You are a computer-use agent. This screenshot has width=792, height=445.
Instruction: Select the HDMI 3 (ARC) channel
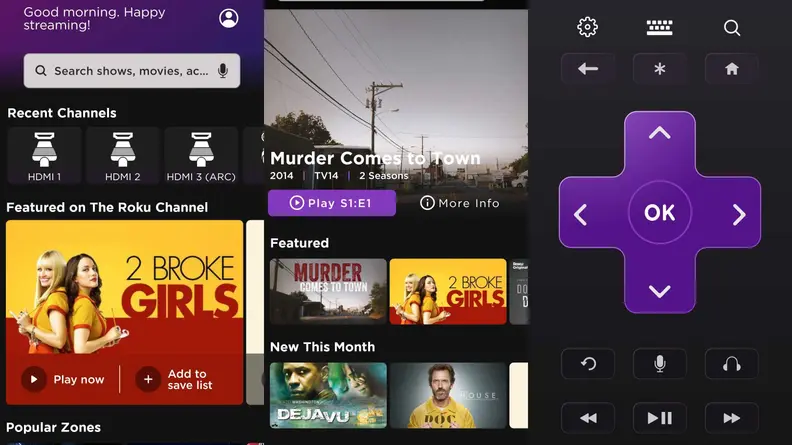point(201,155)
